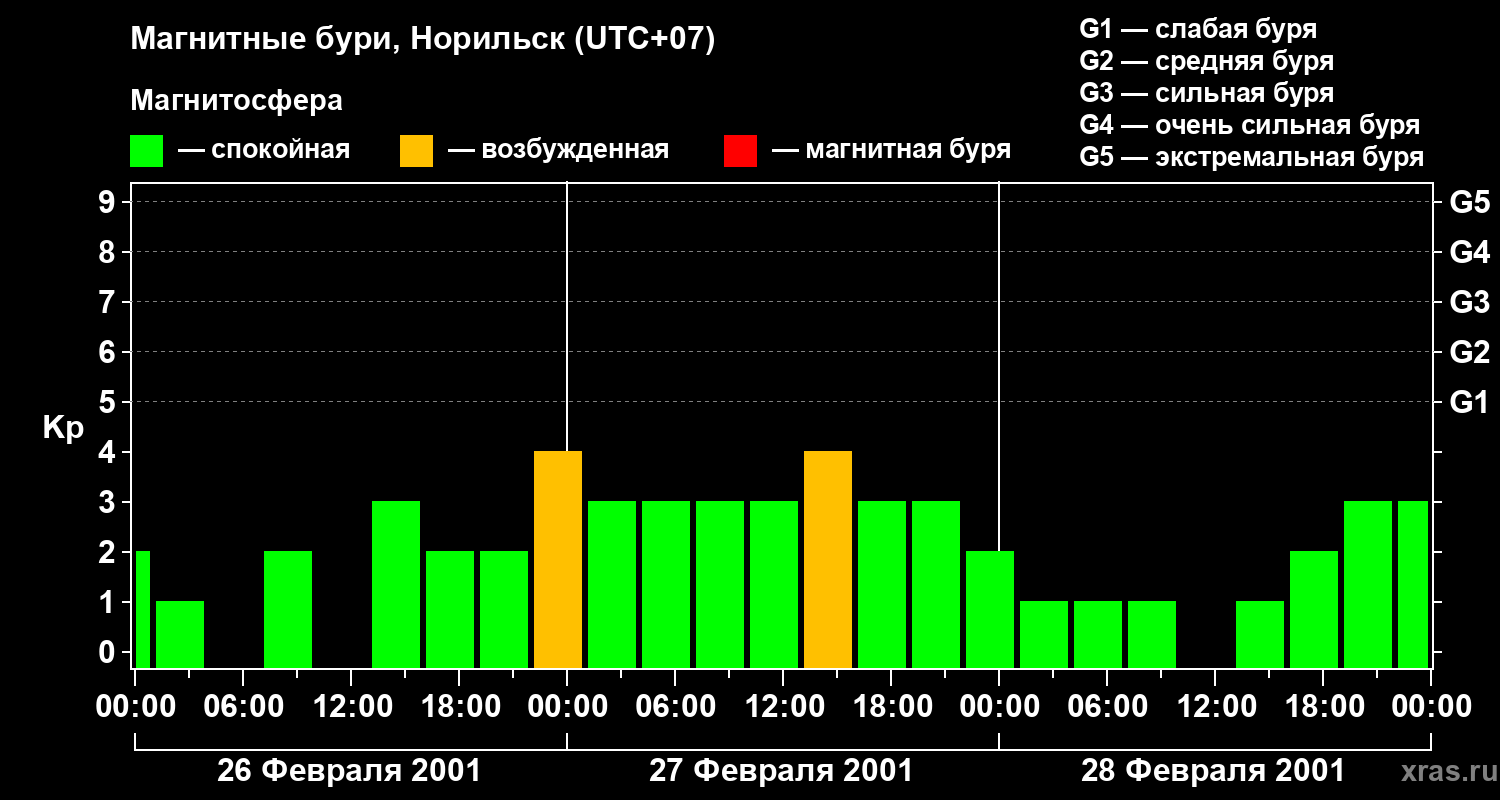The height and width of the screenshot is (800, 1500).
Task: Click the legend line G4 — очень сильная буря
Action: tap(1250, 125)
